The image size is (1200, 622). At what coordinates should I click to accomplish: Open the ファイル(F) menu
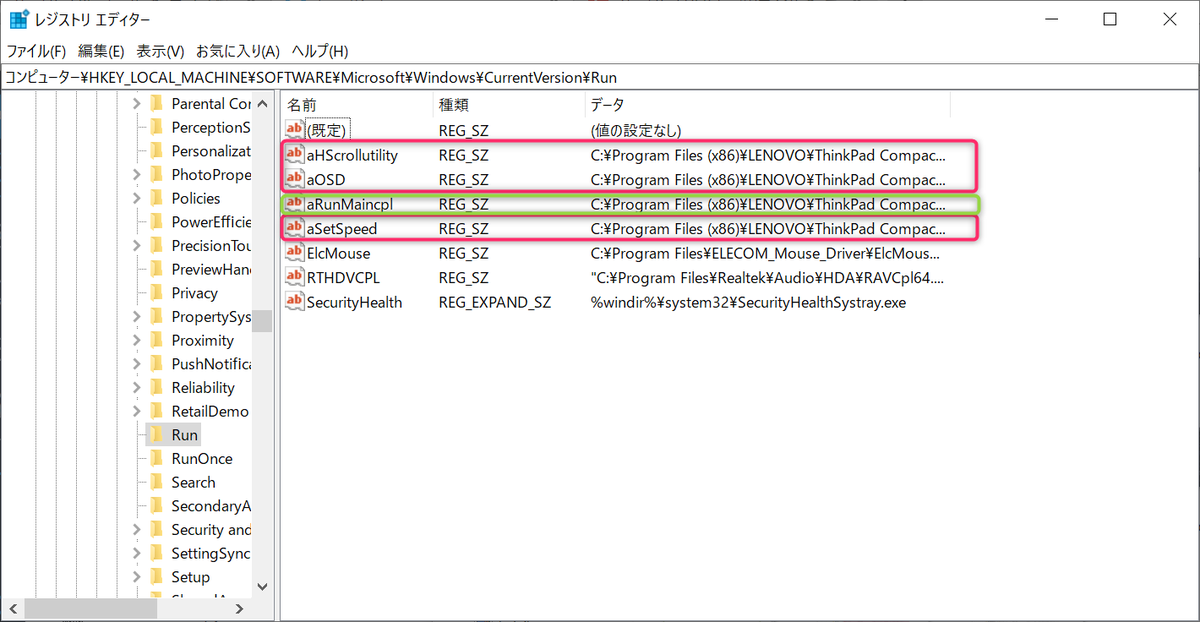(x=37, y=51)
